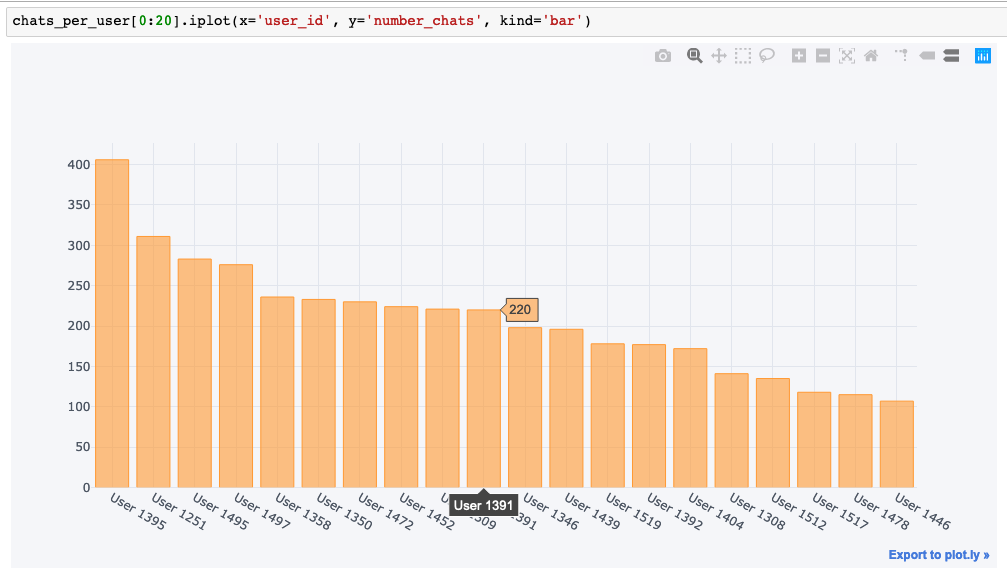Click the 'User 1350' x-axis label
Viewport: 1007px width, 575px height.
point(344,511)
